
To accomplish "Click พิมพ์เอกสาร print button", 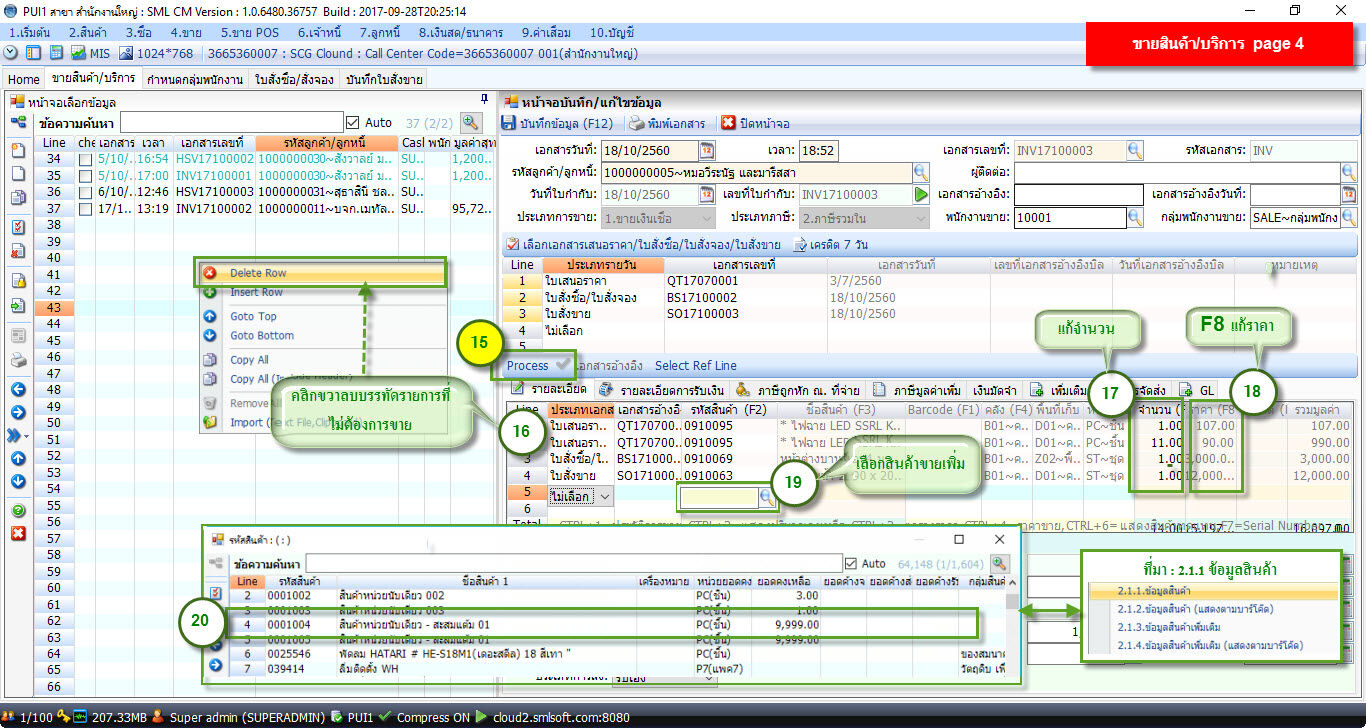I will point(668,124).
